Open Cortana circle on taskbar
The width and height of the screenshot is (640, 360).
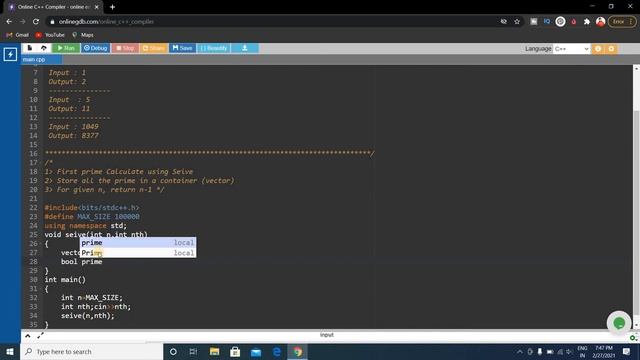click(x=173, y=351)
